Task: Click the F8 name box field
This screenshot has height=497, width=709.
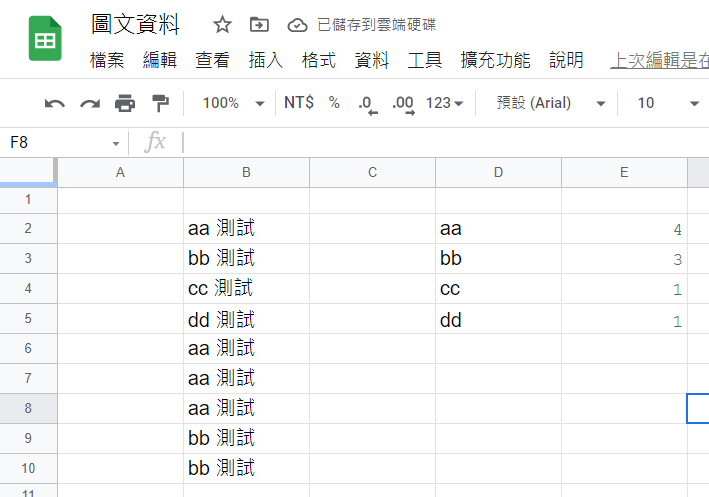Action: pyautogui.click(x=65, y=142)
